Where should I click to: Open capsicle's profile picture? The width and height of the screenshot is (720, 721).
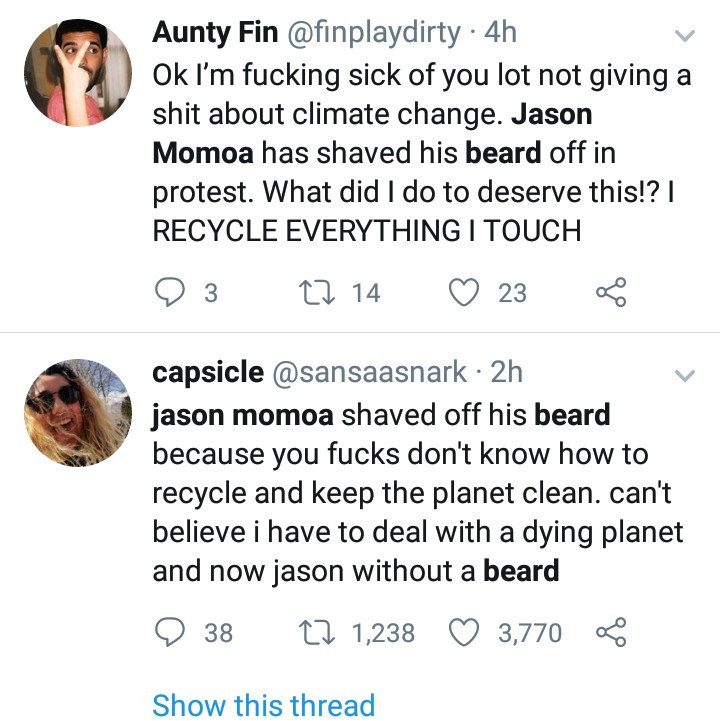[77, 412]
